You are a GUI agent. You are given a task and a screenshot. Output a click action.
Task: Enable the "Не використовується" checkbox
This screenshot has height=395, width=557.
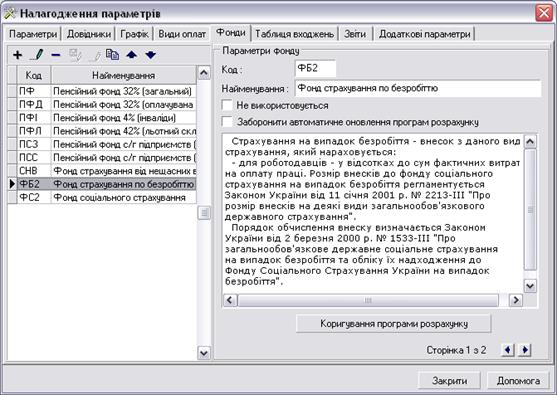[x=227, y=105]
